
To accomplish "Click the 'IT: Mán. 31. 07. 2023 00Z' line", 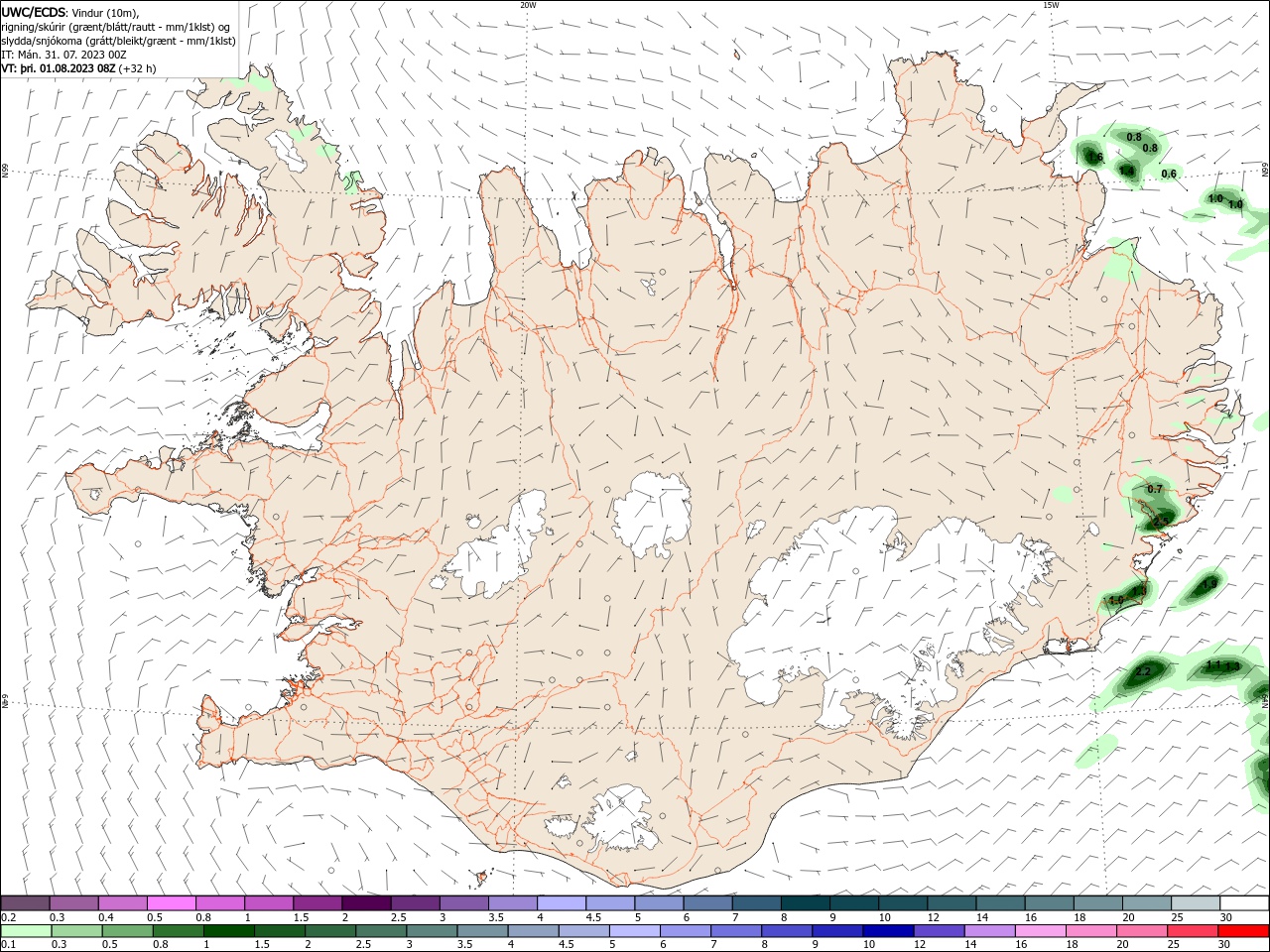I will [x=63, y=55].
